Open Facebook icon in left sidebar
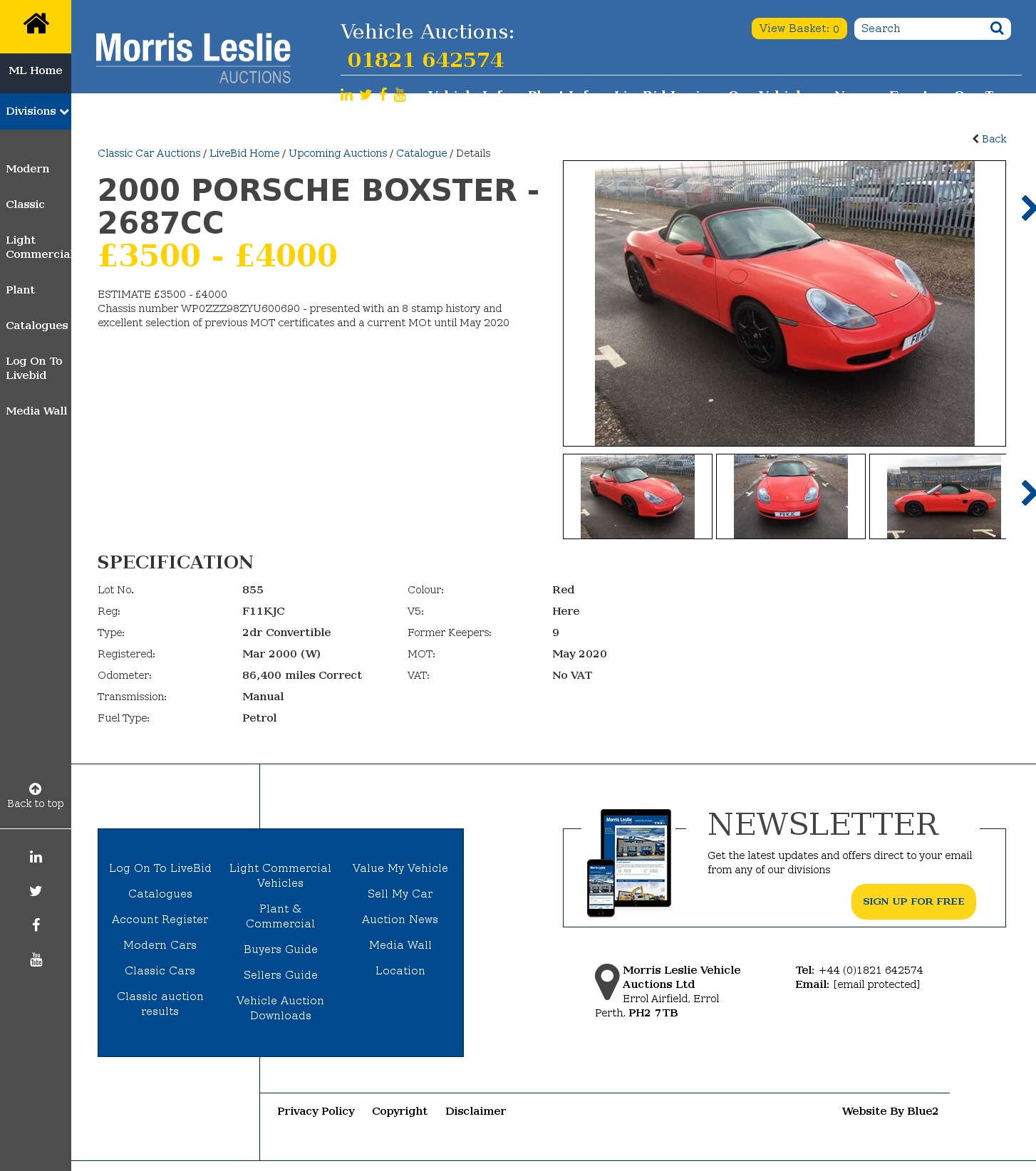 point(36,925)
